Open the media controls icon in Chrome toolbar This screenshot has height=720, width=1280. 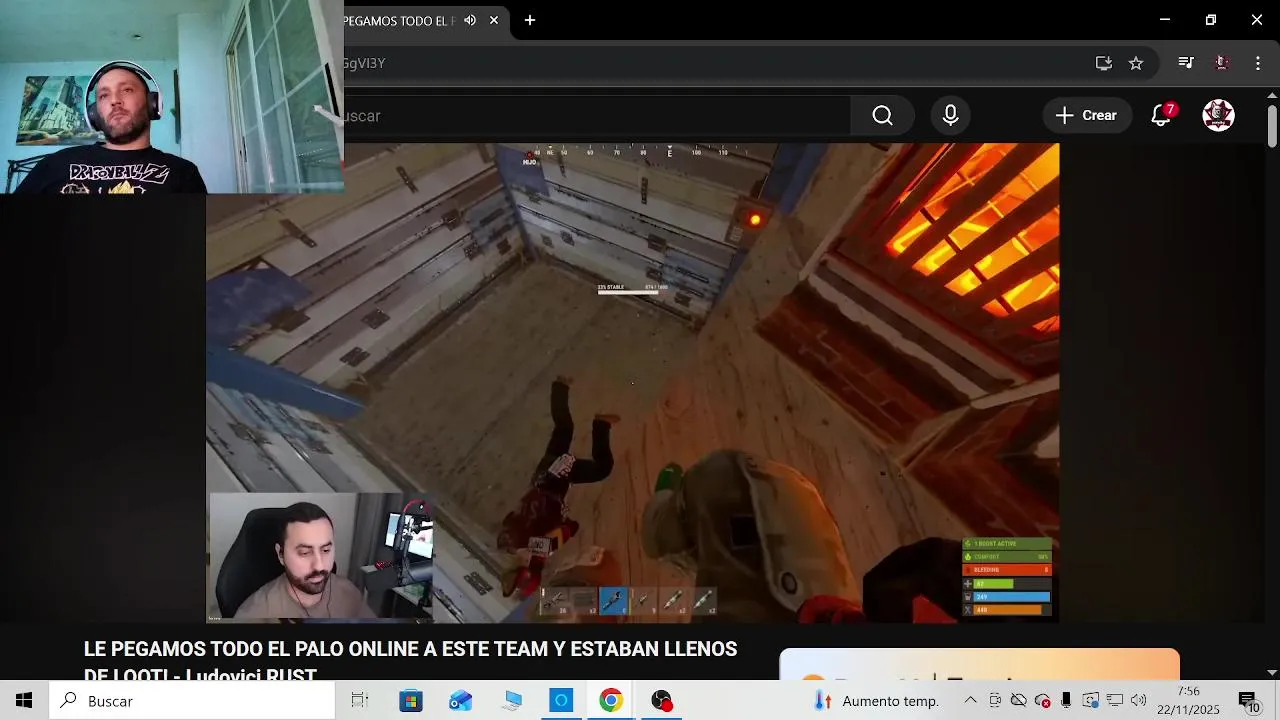click(x=1186, y=63)
